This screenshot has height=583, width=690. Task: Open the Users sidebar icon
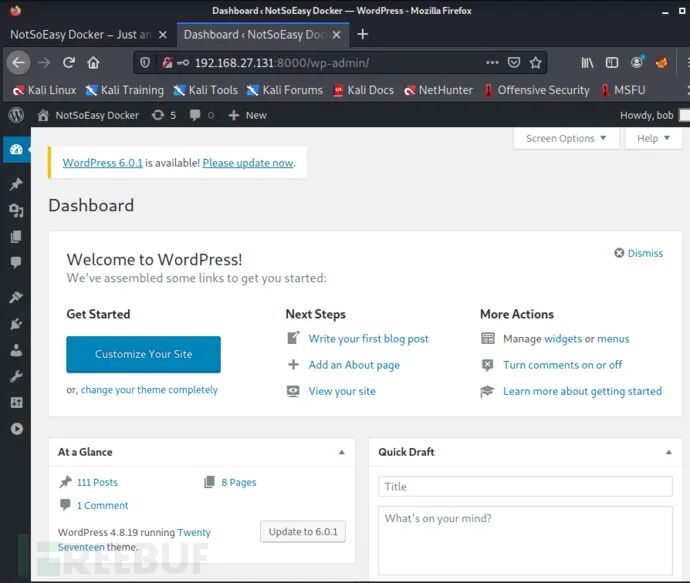point(16,350)
